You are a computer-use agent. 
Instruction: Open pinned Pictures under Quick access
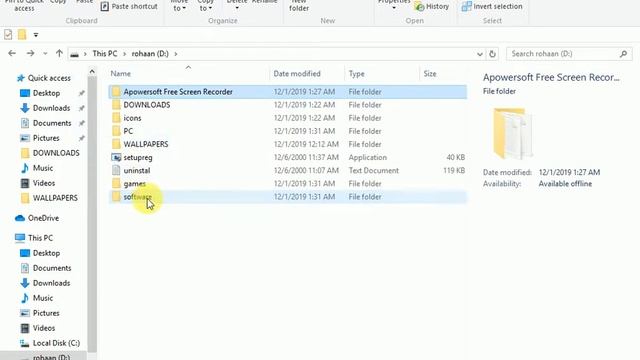click(46, 138)
